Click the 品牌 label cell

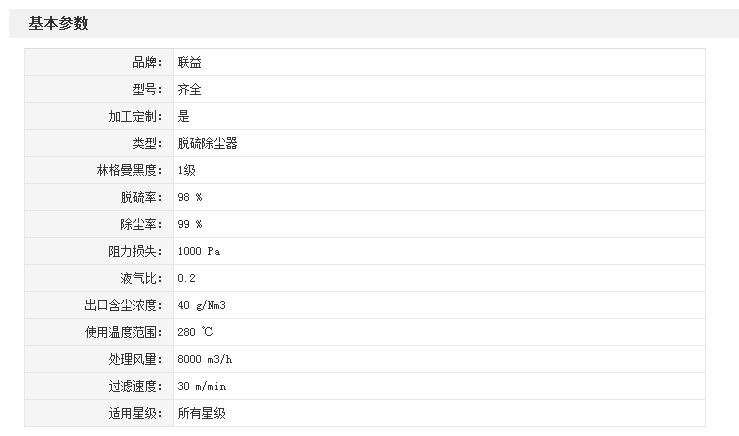tap(146, 63)
